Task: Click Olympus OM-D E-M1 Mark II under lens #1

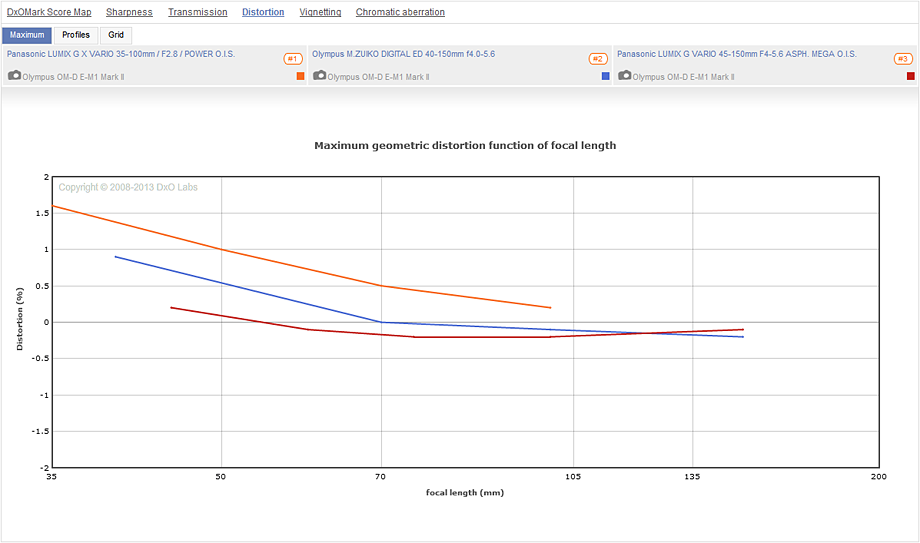Action: [73, 77]
